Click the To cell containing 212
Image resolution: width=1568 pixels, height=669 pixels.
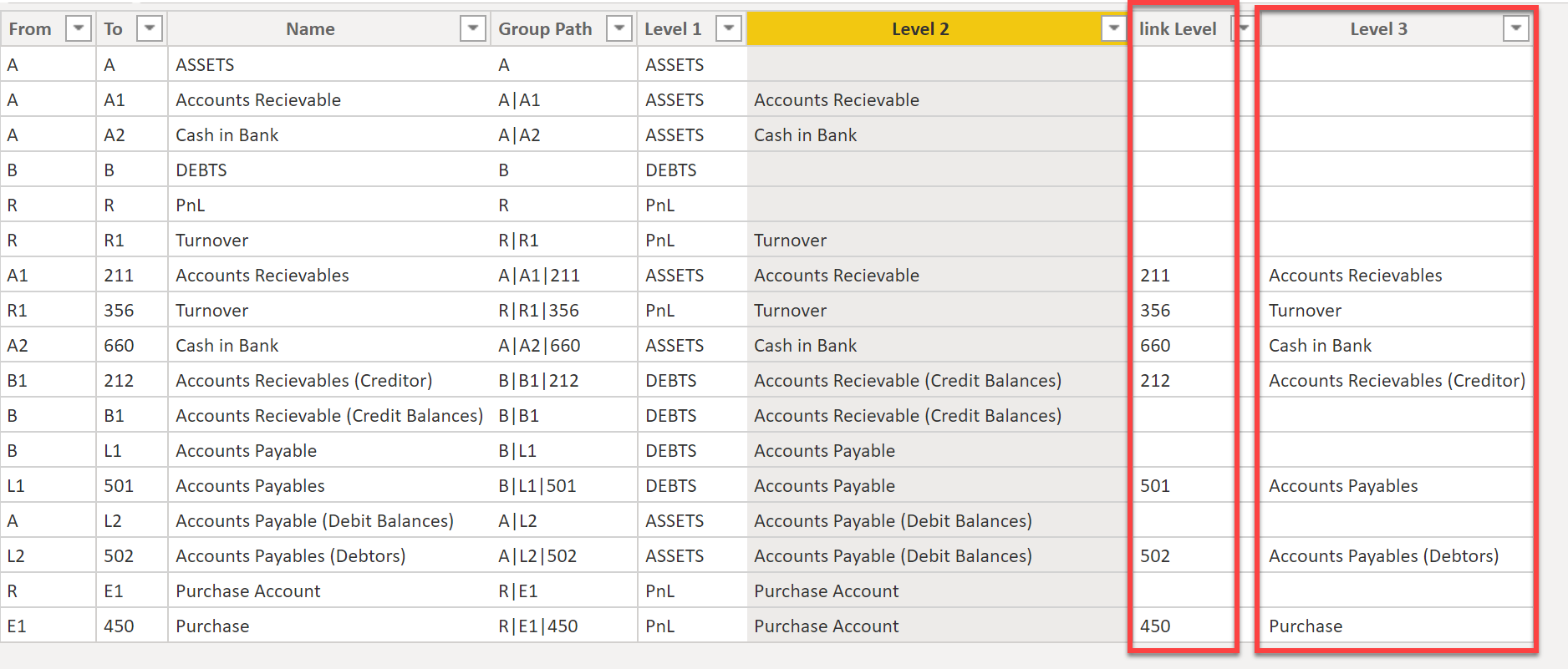tap(119, 381)
